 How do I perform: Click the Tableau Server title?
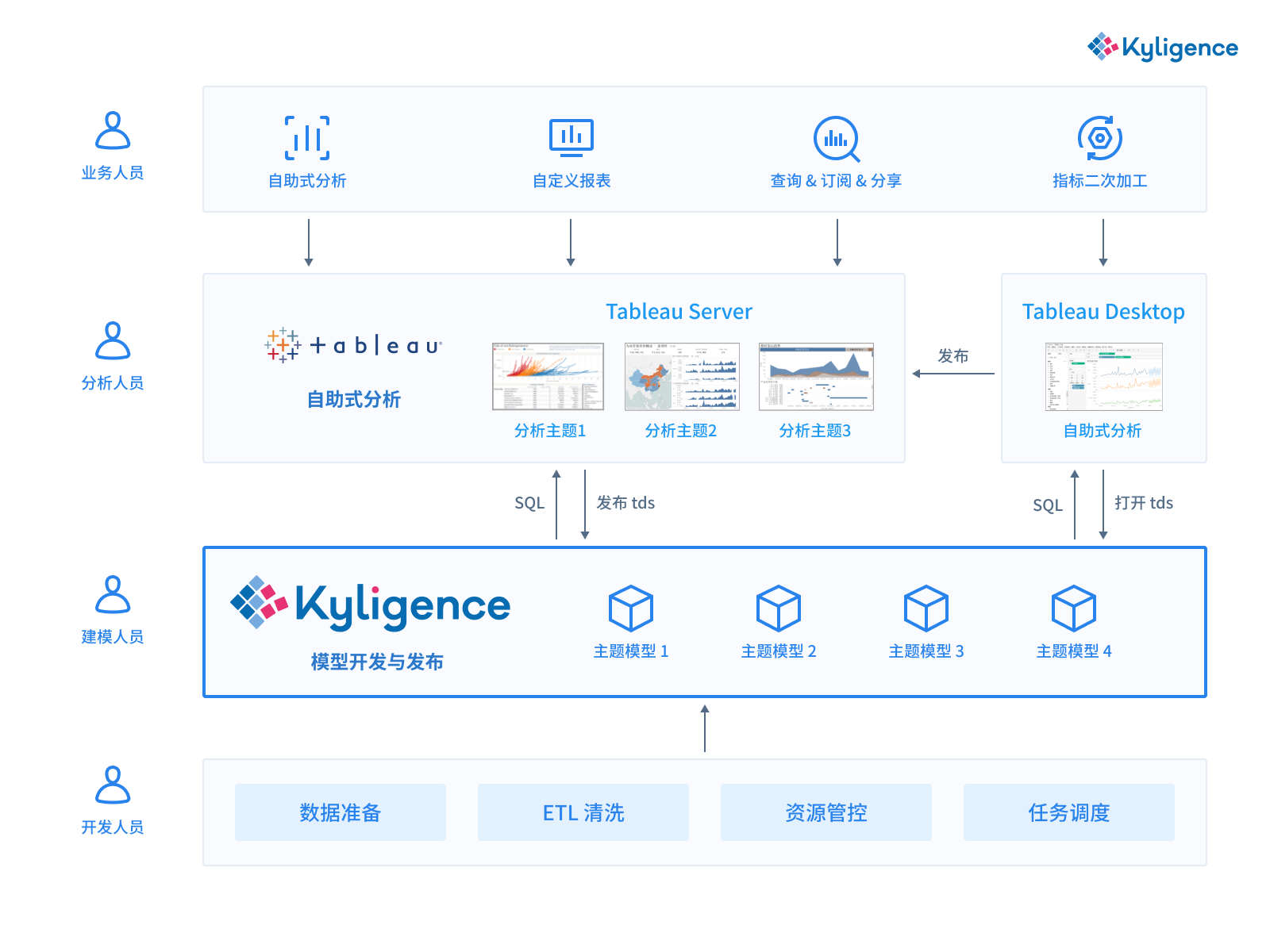(679, 312)
